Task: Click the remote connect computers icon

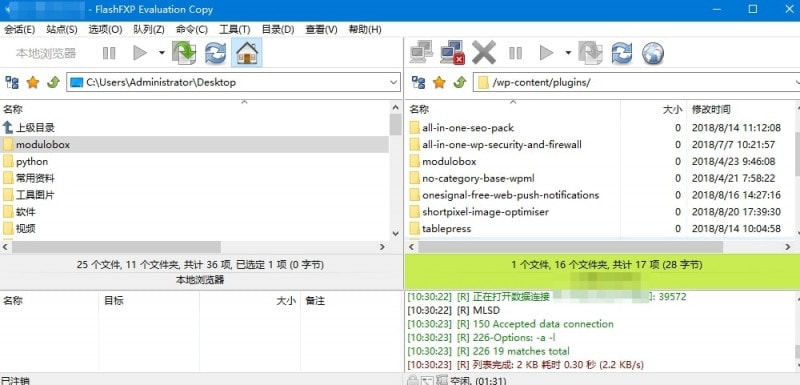Action: coord(421,53)
